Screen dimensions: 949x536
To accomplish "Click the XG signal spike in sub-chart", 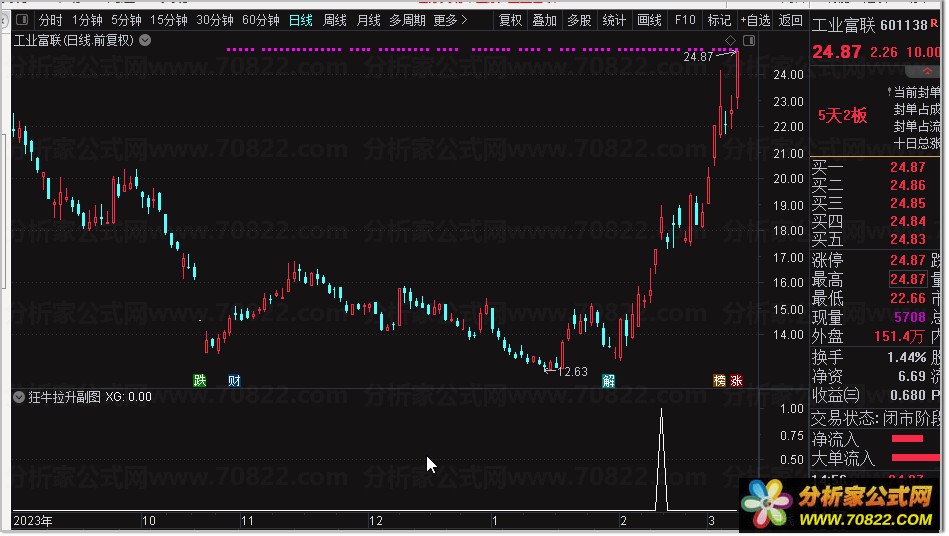I will (662, 460).
